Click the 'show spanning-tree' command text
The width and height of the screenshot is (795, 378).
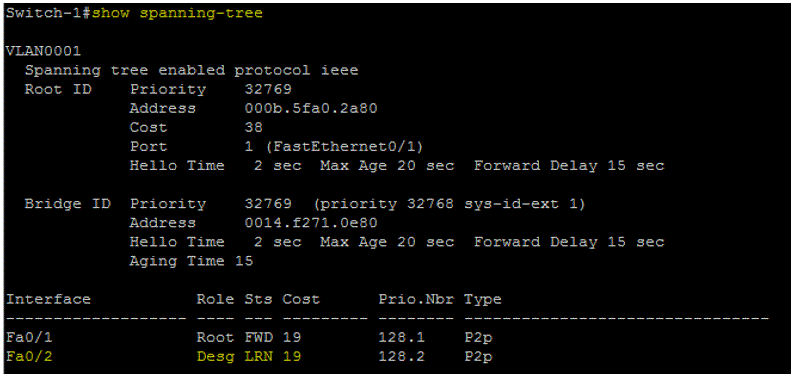177,14
